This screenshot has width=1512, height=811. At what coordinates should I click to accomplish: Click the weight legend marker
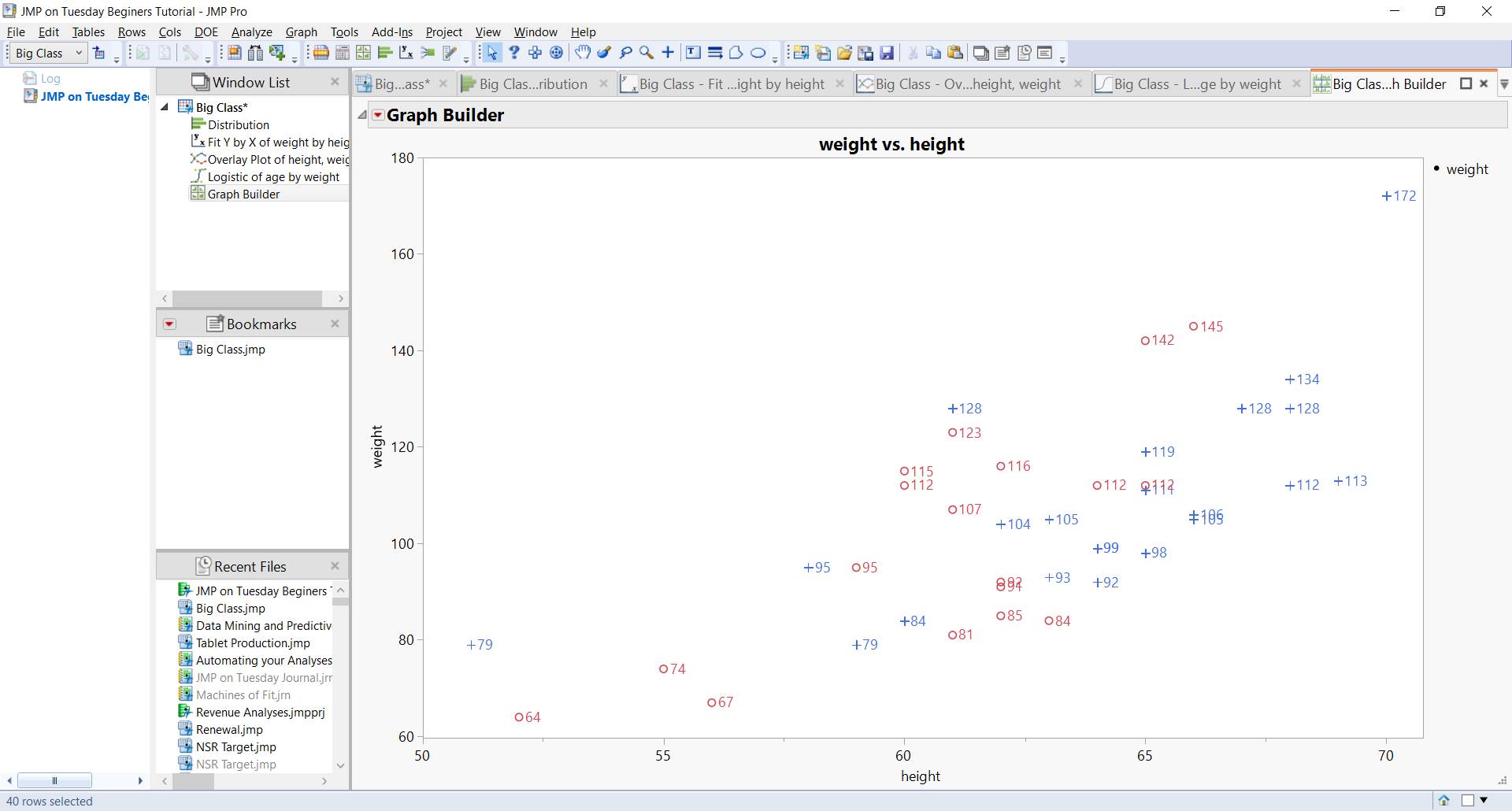coord(1436,168)
